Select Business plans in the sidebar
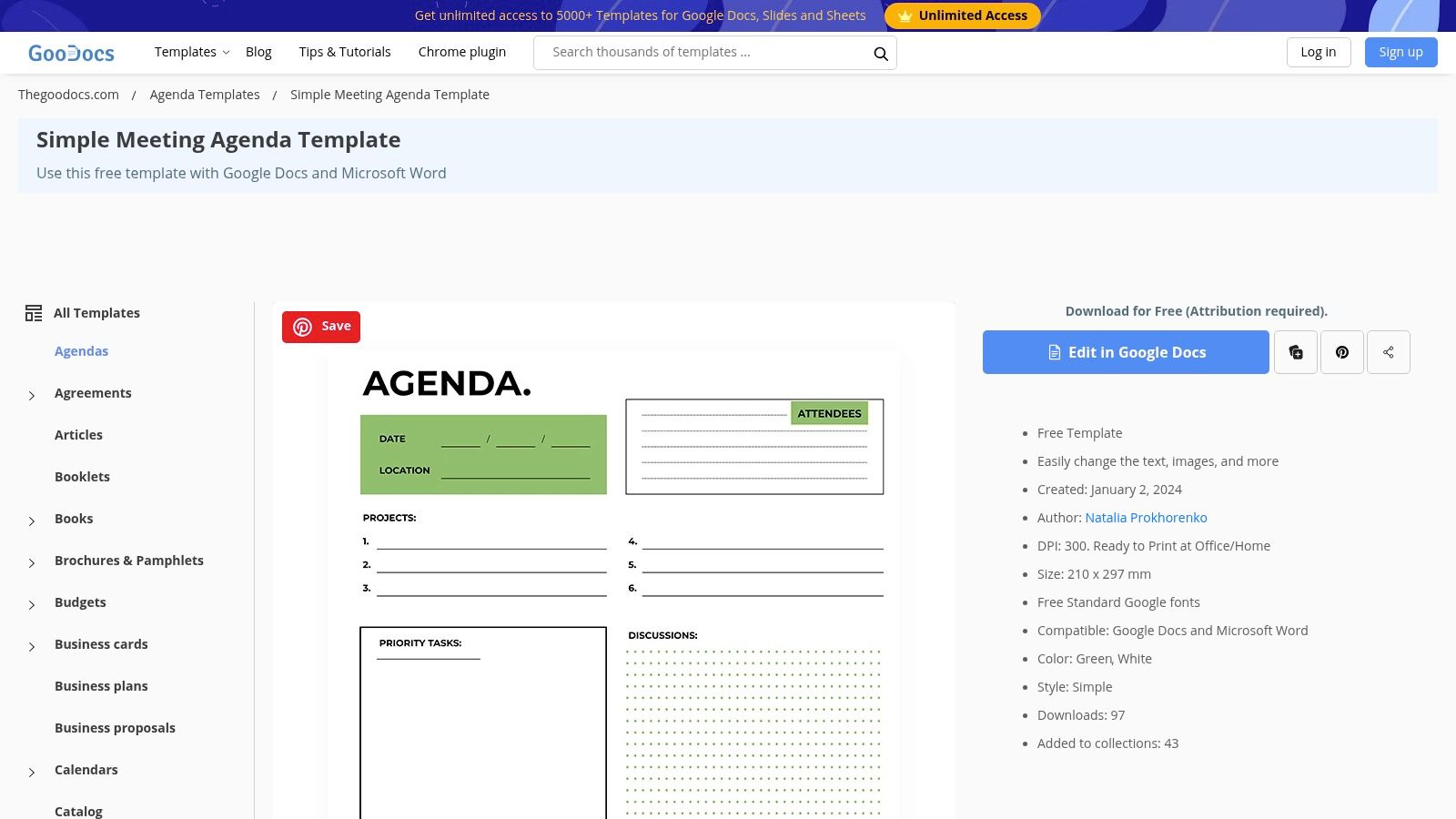 click(x=101, y=686)
